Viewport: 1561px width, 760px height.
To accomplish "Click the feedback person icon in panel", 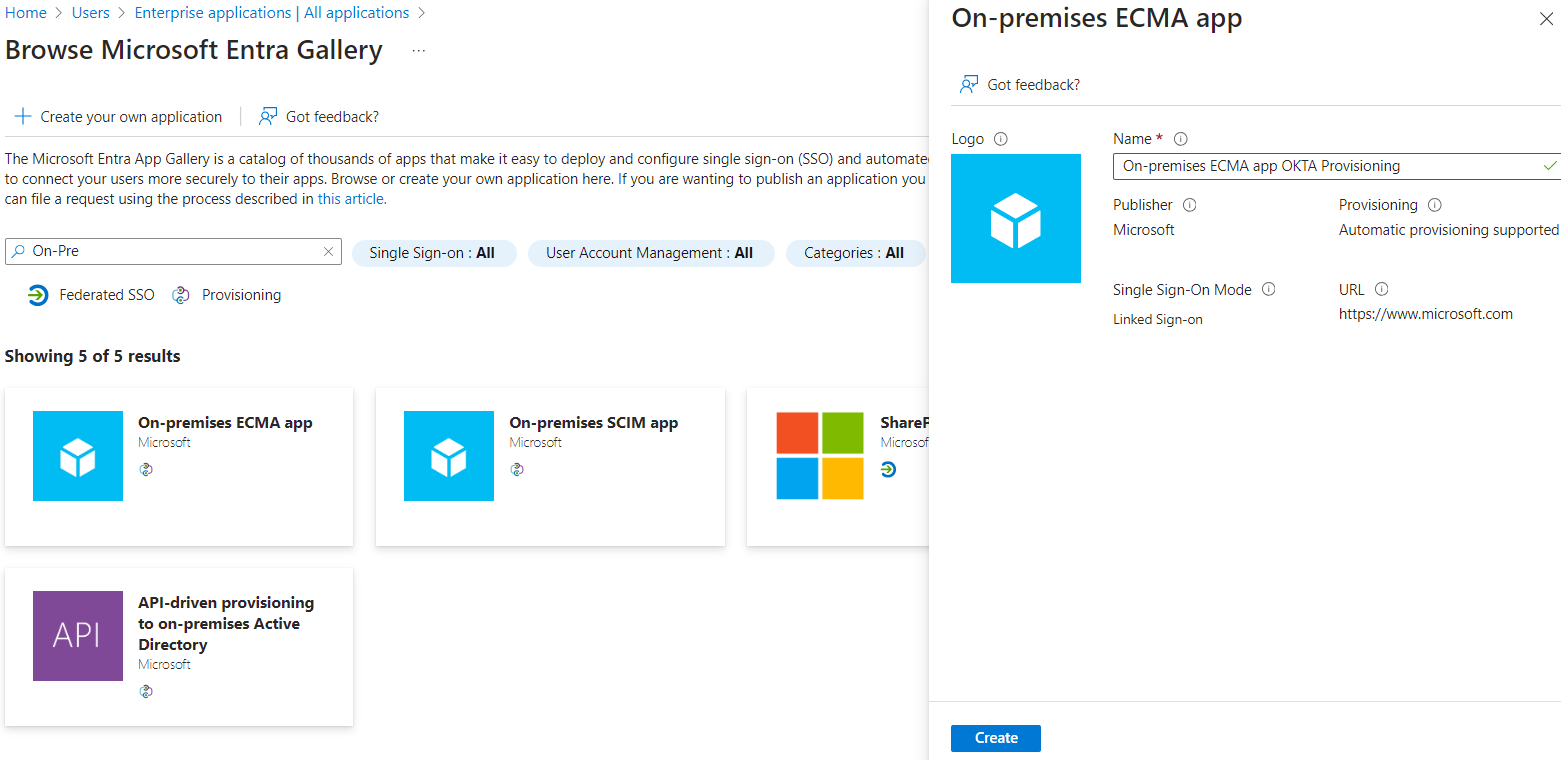I will [968, 85].
